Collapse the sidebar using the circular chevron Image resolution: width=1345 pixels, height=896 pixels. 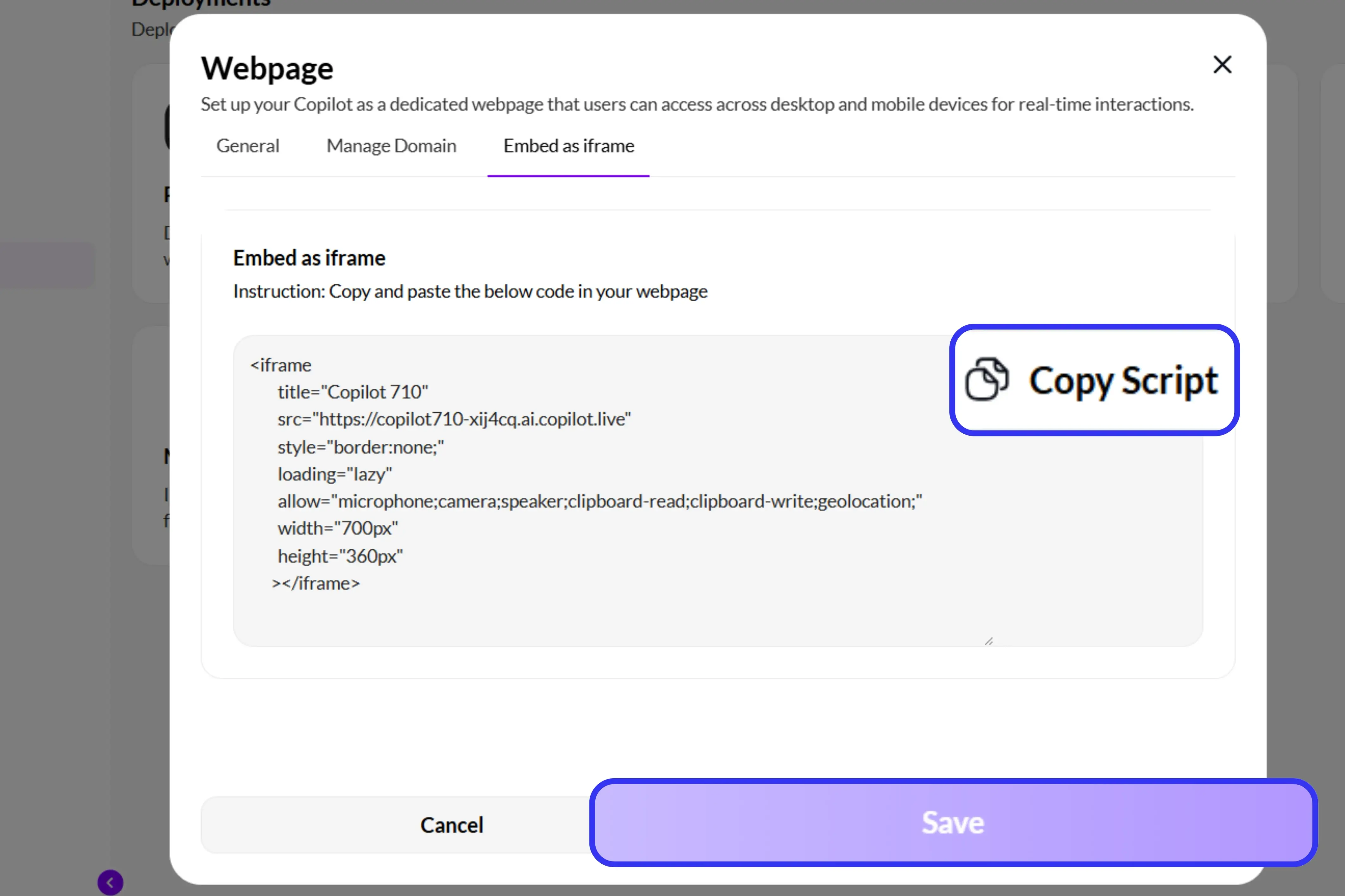pyautogui.click(x=111, y=882)
